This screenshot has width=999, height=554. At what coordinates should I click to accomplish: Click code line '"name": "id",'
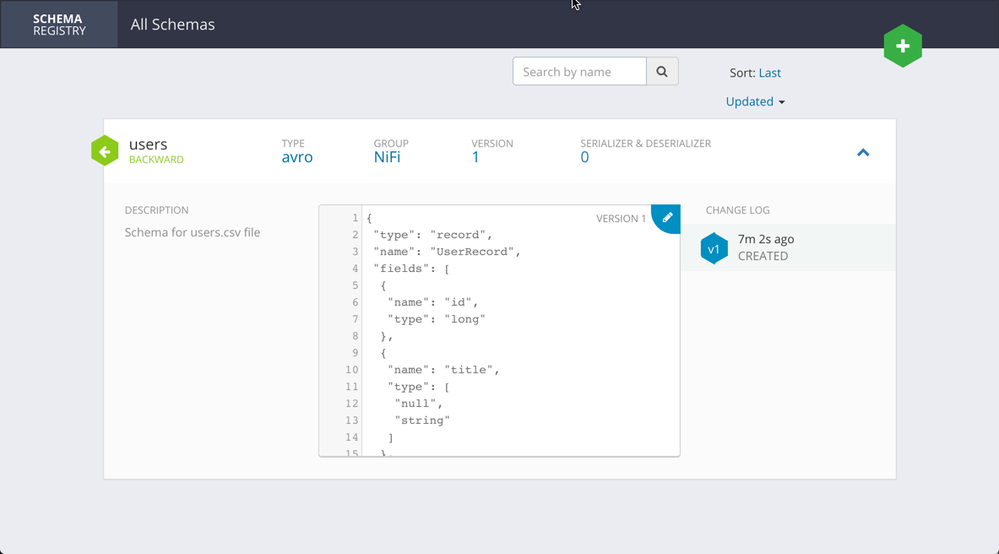pyautogui.click(x=433, y=302)
